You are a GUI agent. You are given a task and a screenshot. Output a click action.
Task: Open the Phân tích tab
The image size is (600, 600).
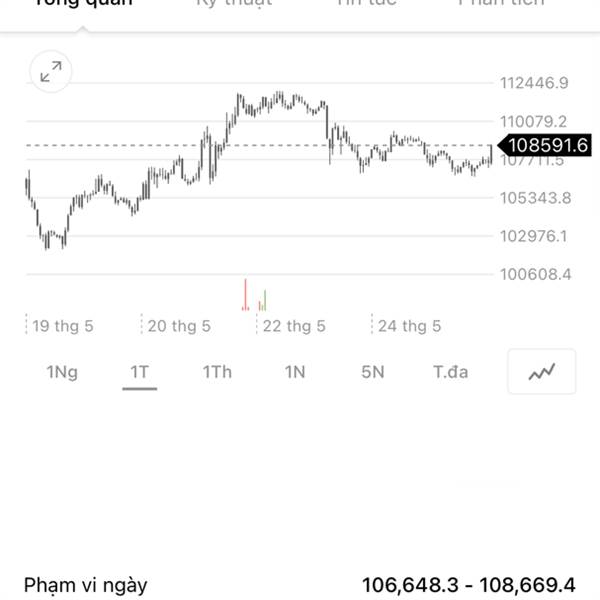pos(501,3)
